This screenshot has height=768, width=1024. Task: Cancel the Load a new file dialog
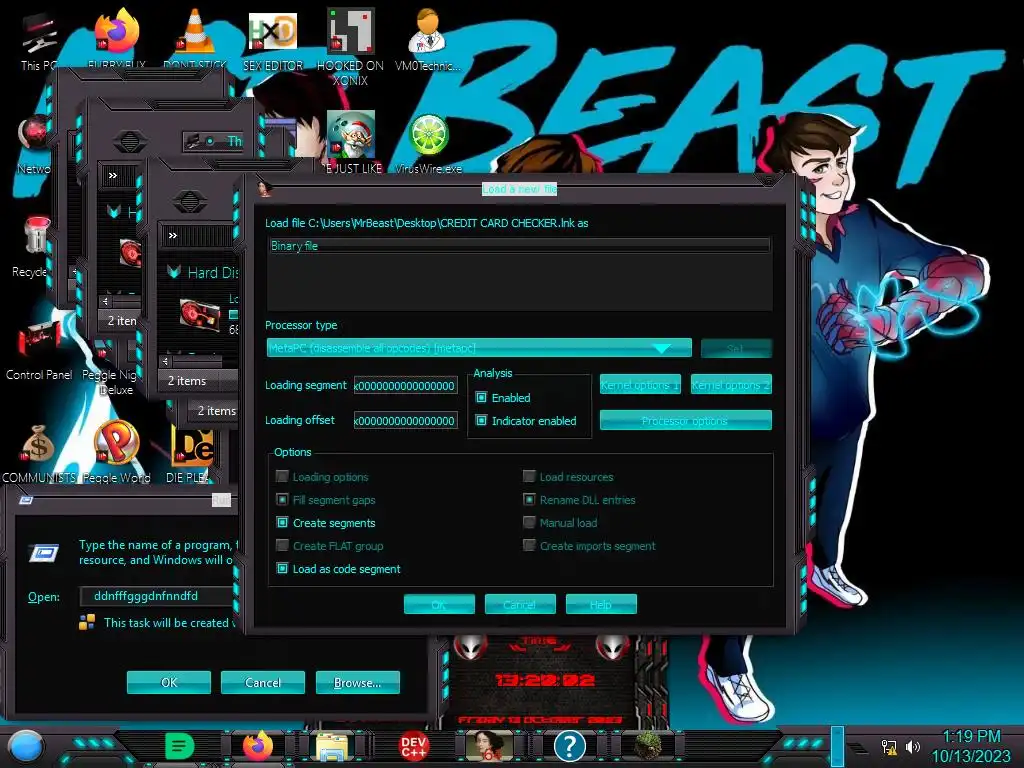(x=520, y=605)
